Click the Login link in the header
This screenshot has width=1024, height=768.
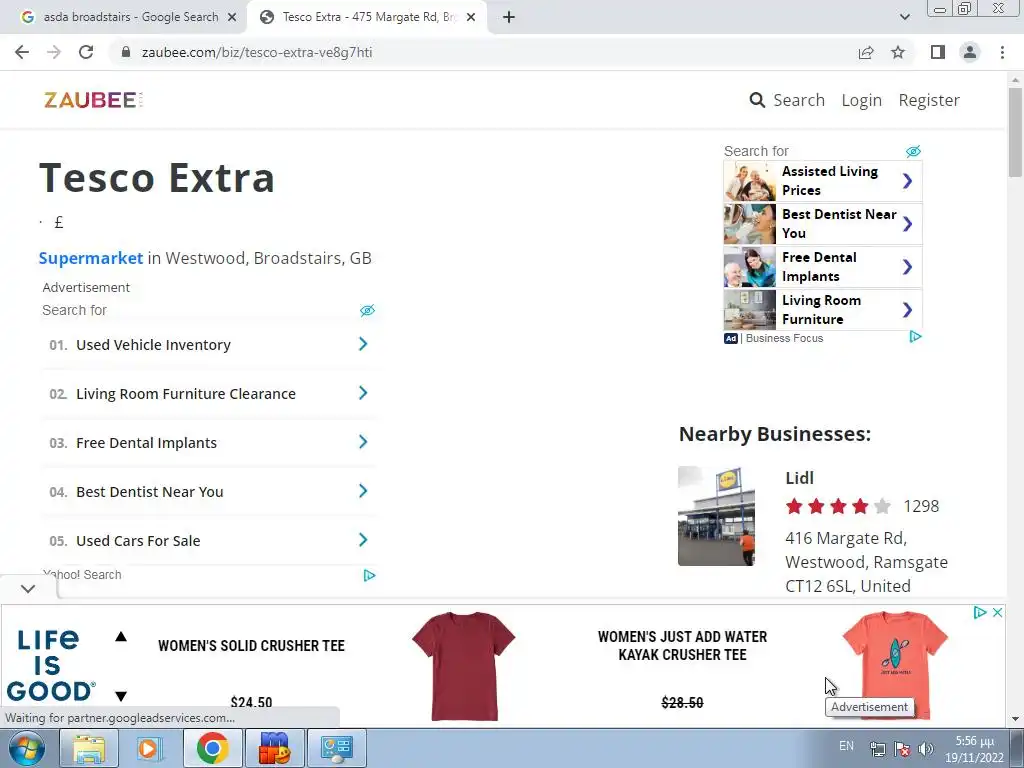click(861, 100)
